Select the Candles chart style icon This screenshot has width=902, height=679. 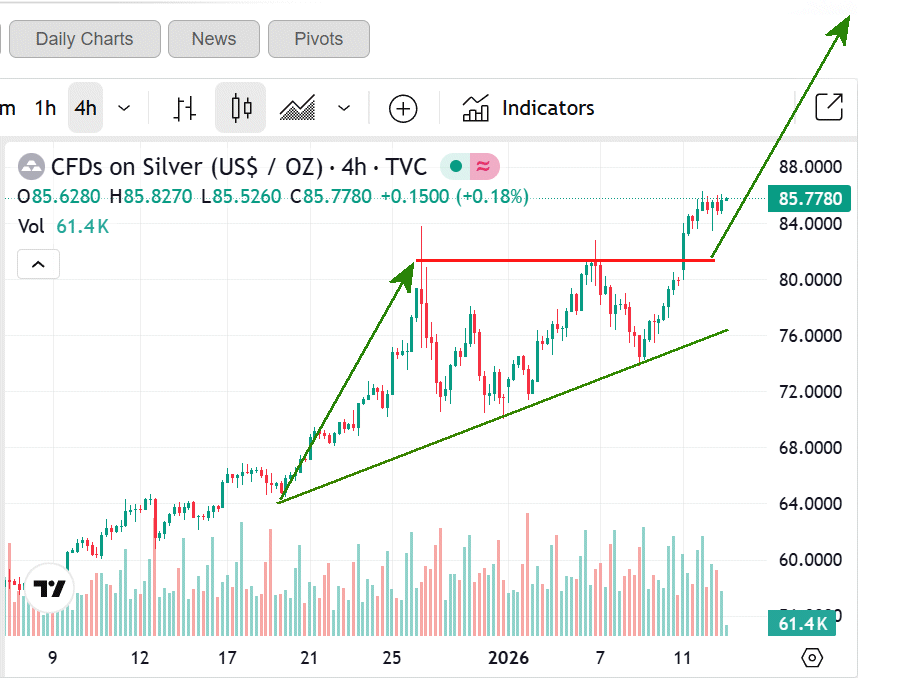240,108
